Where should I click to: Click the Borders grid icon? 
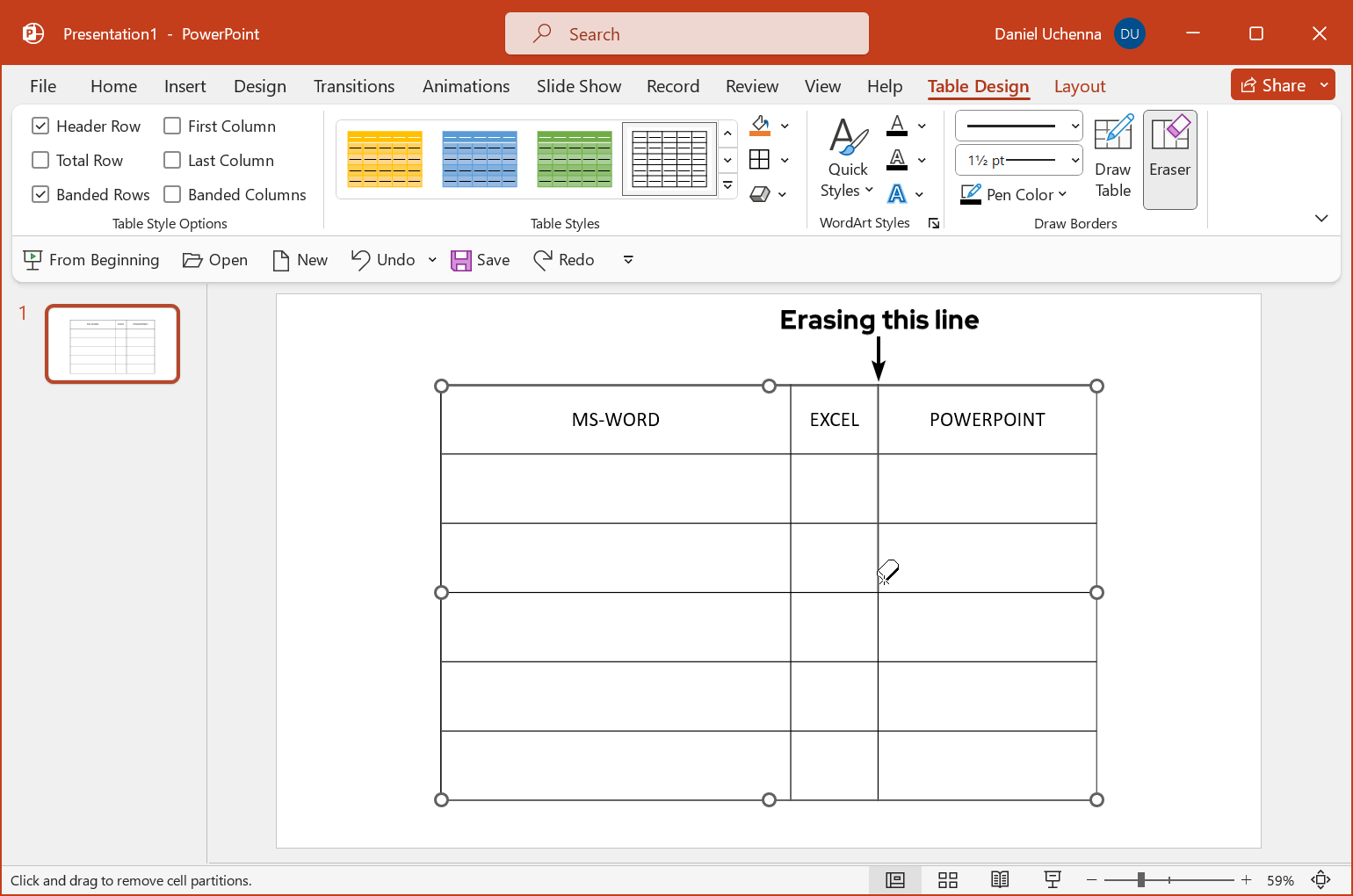pyautogui.click(x=760, y=160)
